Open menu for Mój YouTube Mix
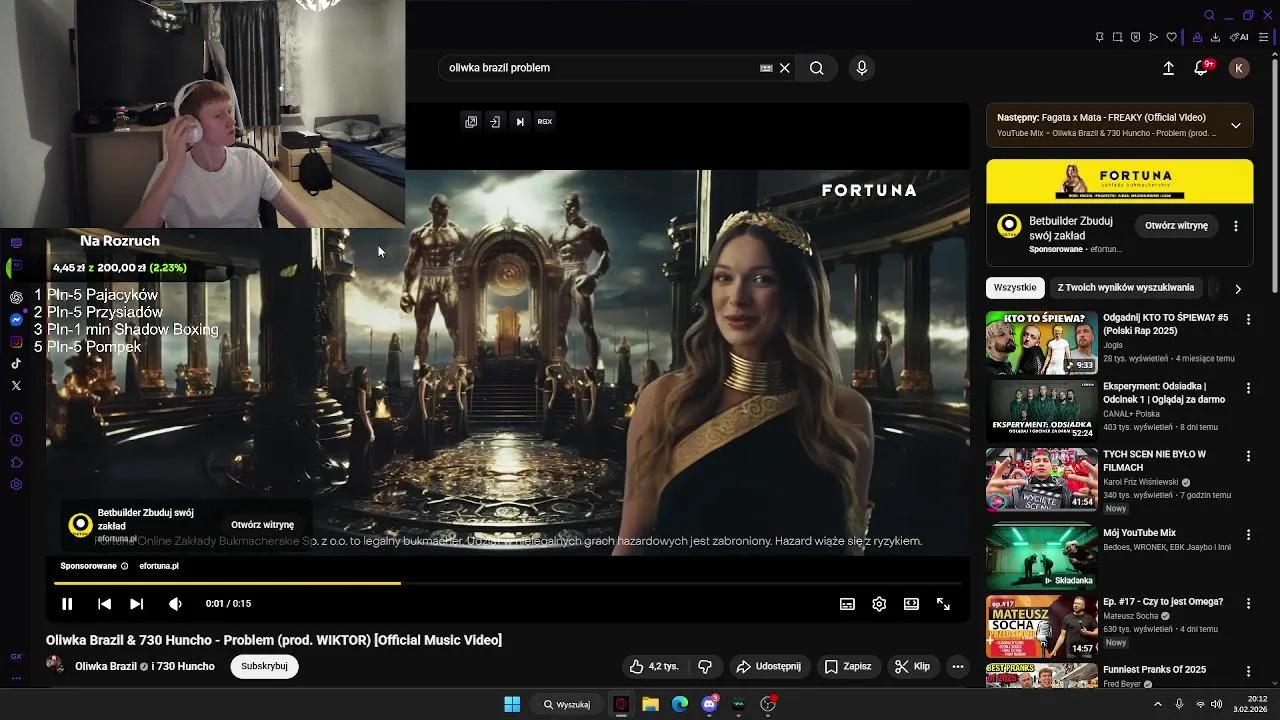This screenshot has height=720, width=1280. click(x=1248, y=535)
